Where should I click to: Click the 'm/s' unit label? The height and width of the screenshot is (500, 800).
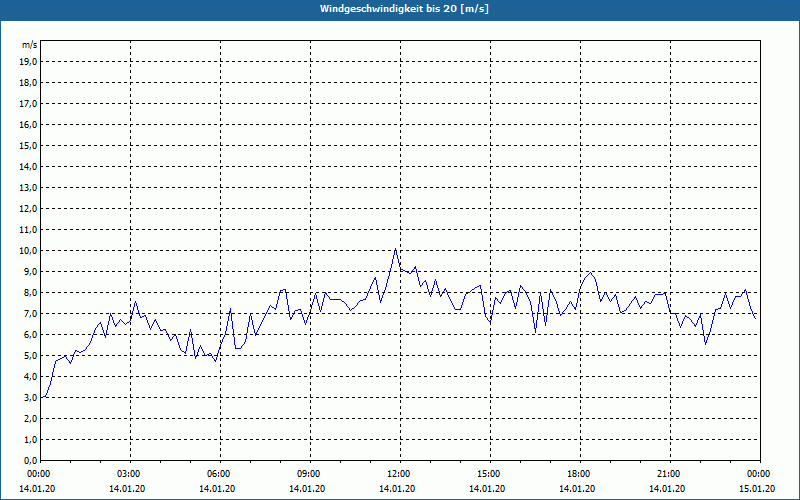click(30, 45)
